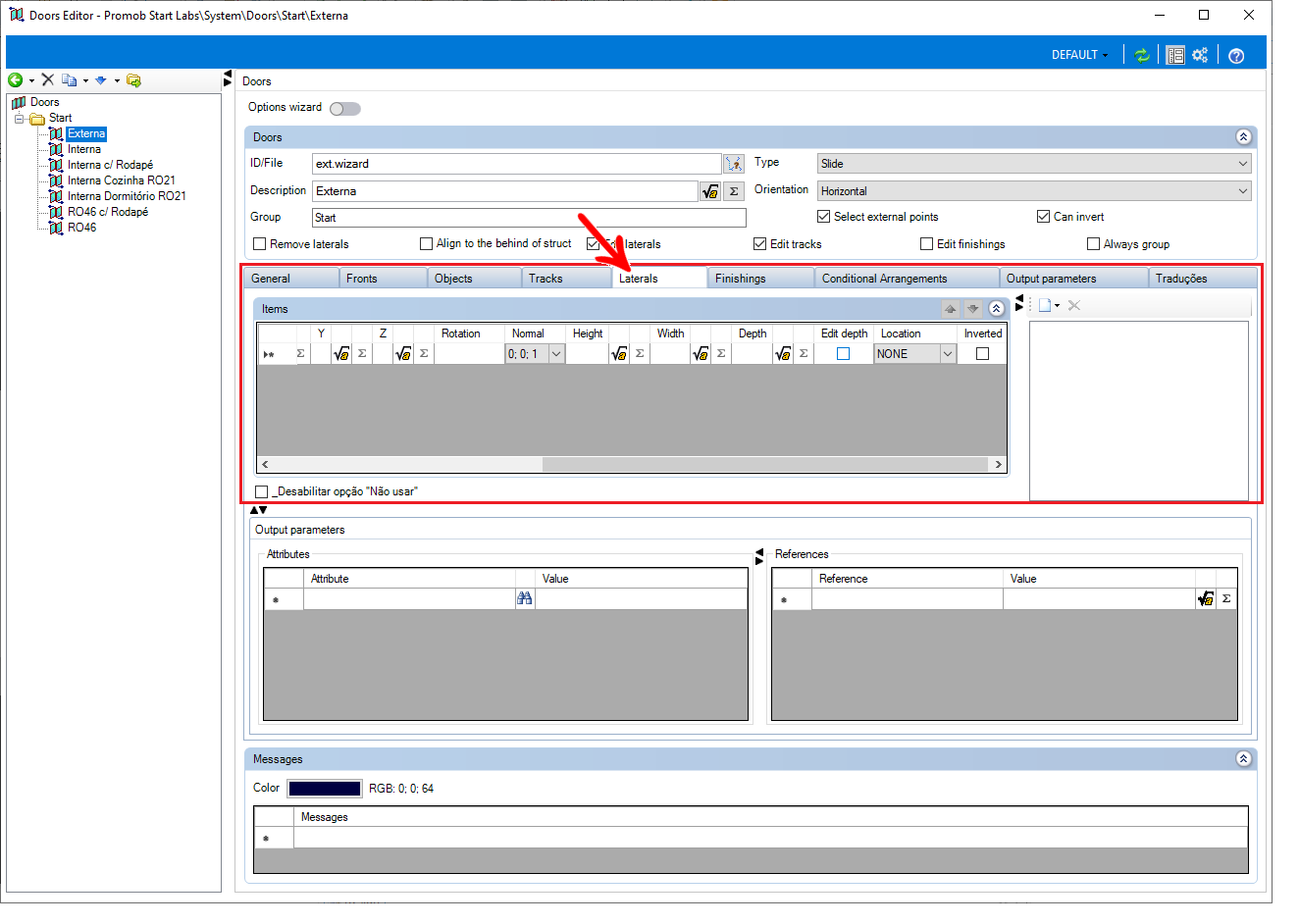Switch to the Finishings tab
This screenshot has height=924, width=1299.
741,279
